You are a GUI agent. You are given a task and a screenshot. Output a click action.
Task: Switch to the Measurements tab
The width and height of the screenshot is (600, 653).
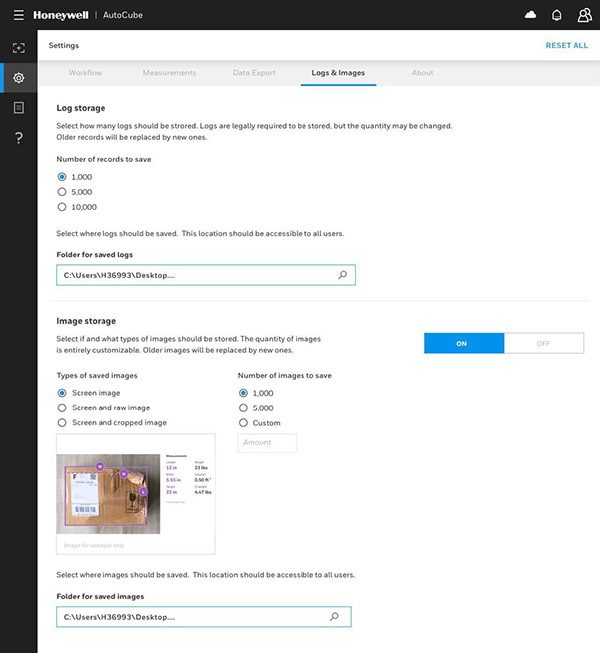click(169, 73)
